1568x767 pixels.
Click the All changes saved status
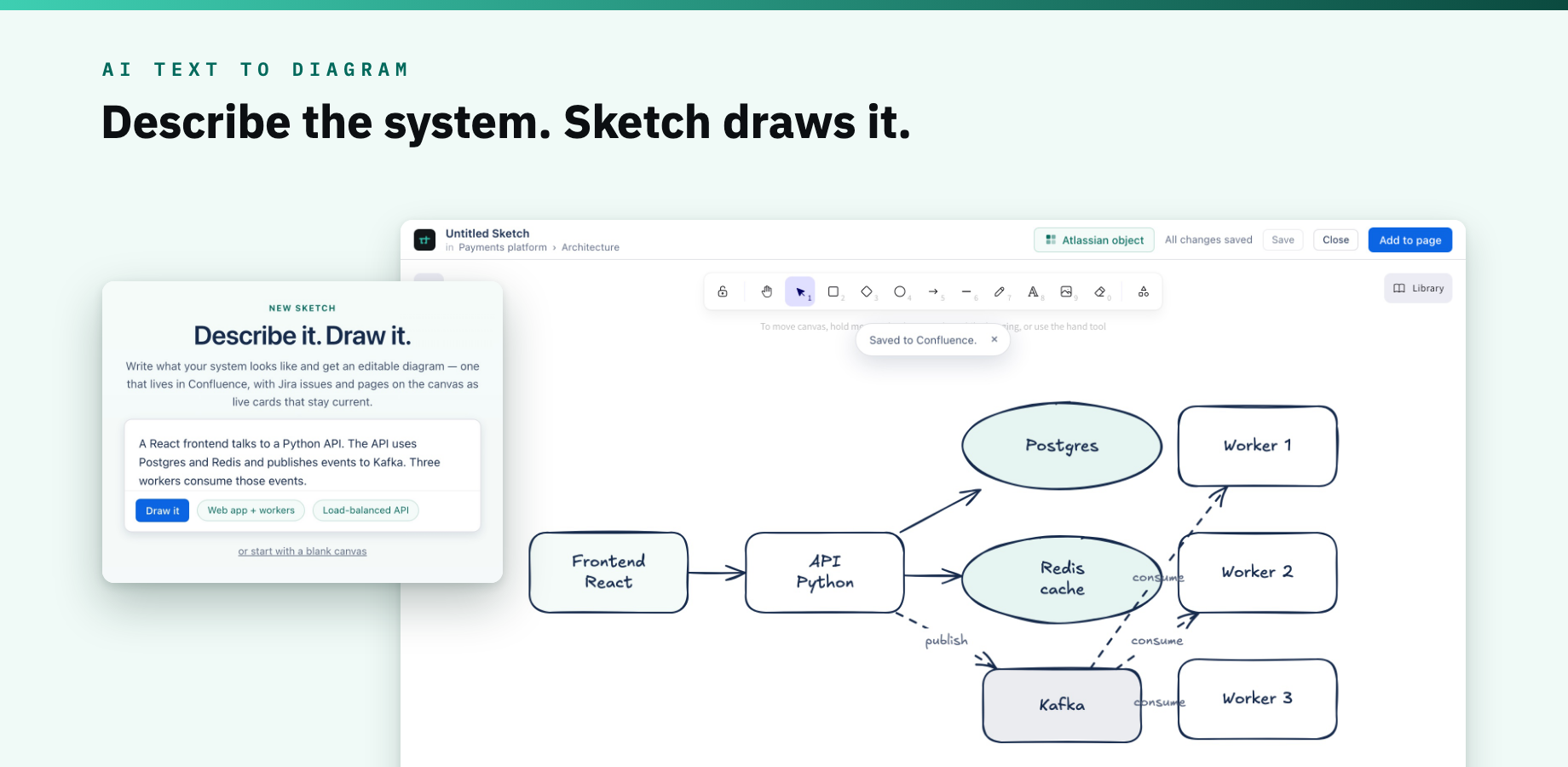pos(1208,240)
